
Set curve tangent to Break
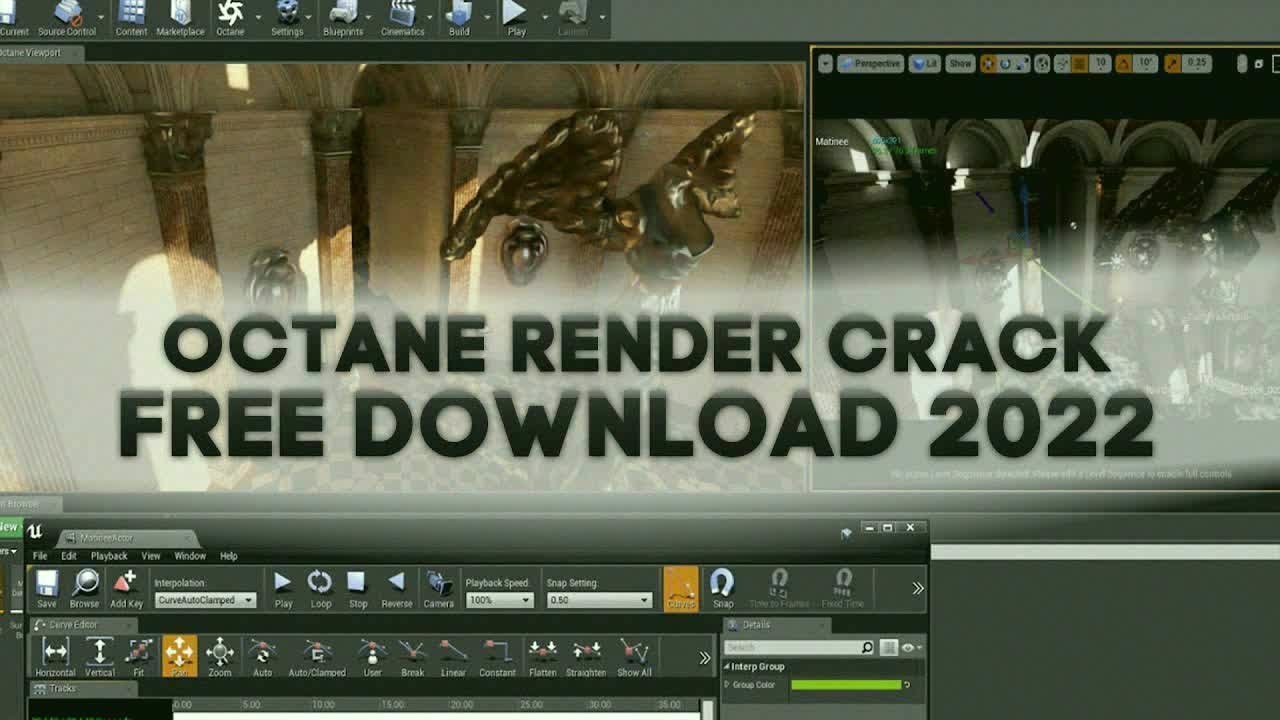(x=413, y=657)
